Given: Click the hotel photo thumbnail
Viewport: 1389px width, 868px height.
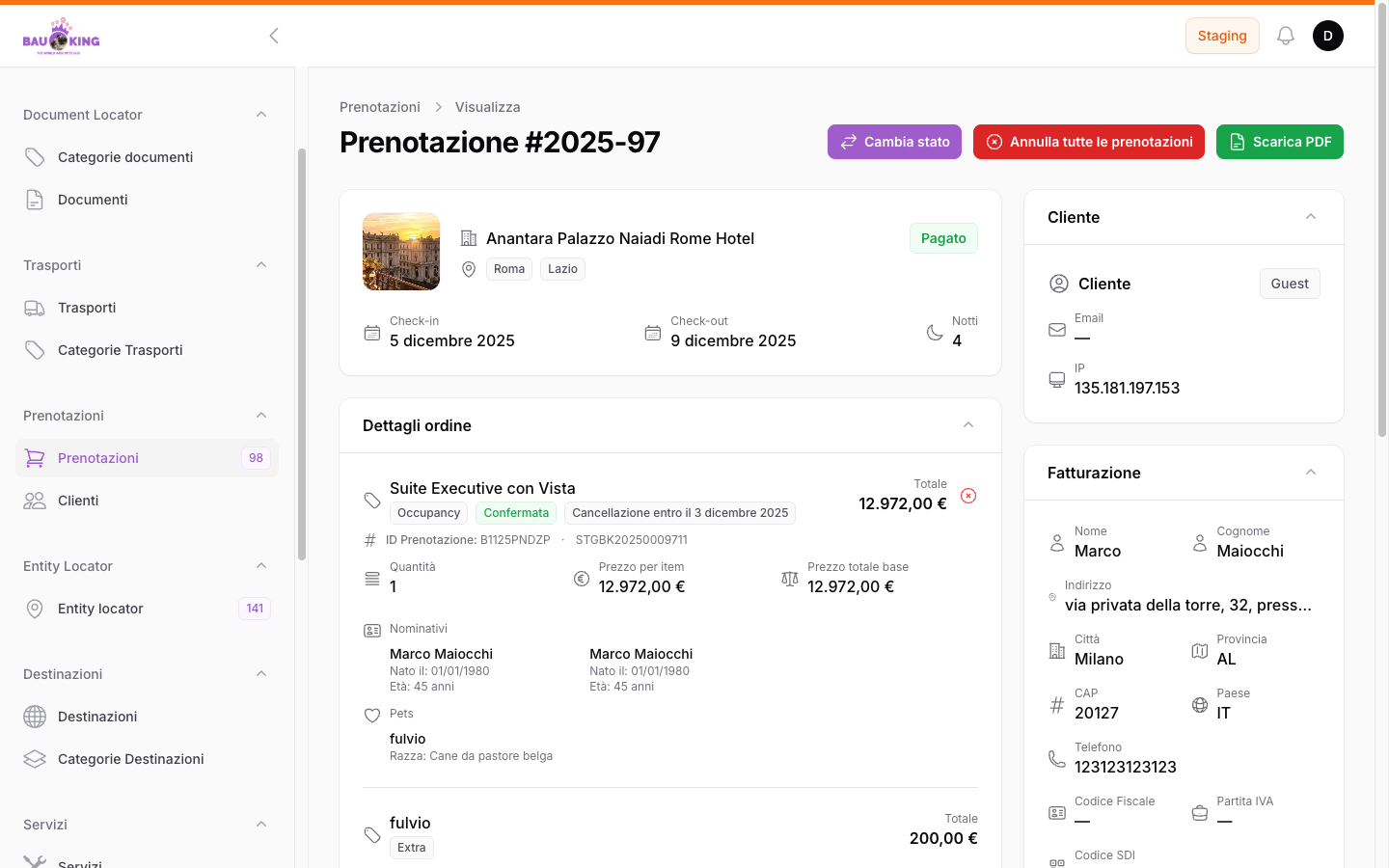Looking at the screenshot, I should coord(401,252).
